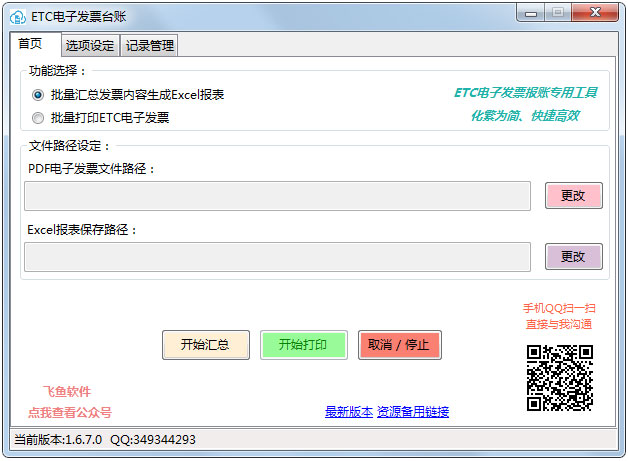Image resolution: width=628 pixels, height=461 pixels.
Task: Click the QQ:349344293 status bar text
Action: (x=153, y=440)
